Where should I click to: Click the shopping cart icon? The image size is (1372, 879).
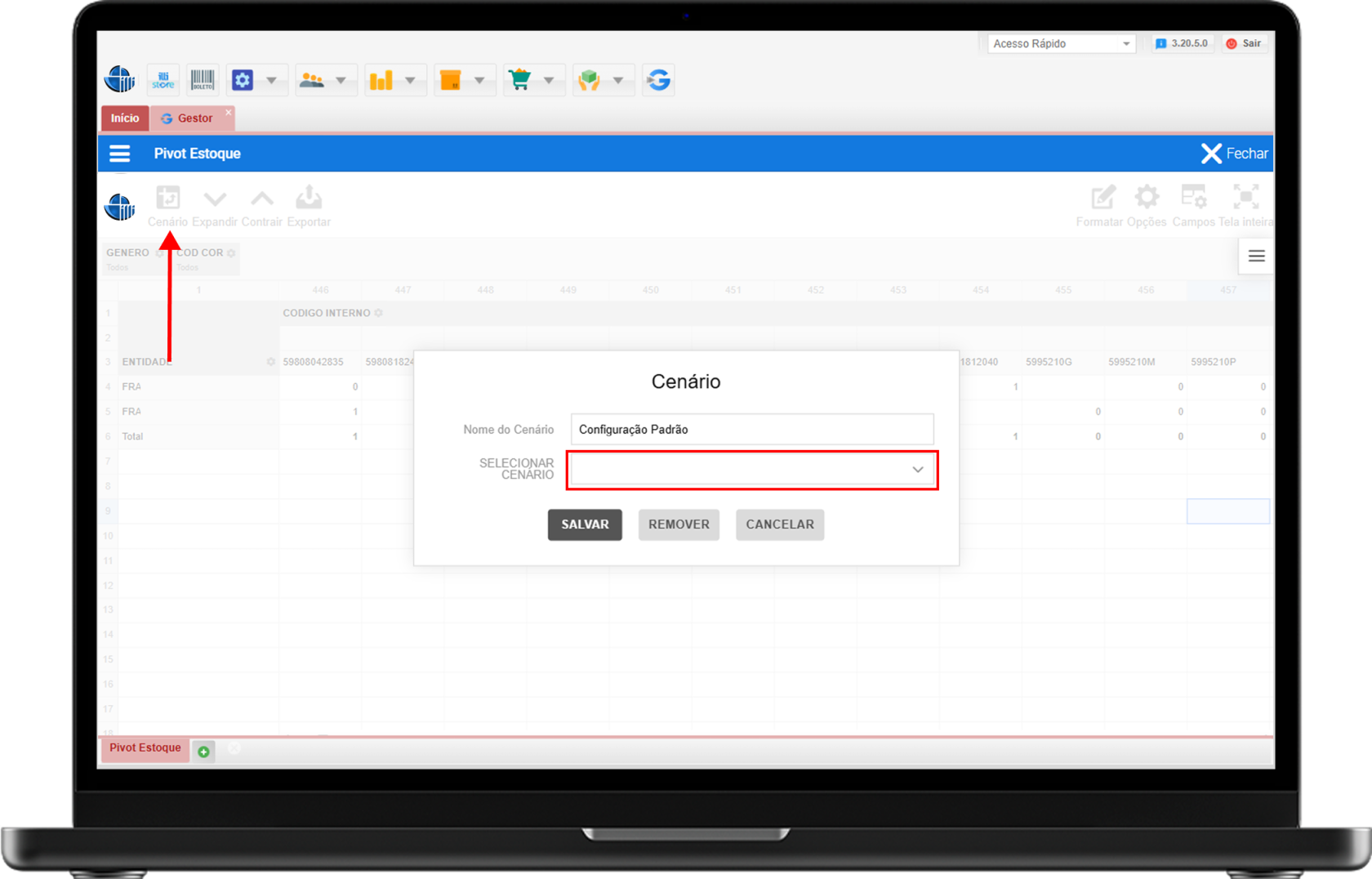tap(519, 80)
